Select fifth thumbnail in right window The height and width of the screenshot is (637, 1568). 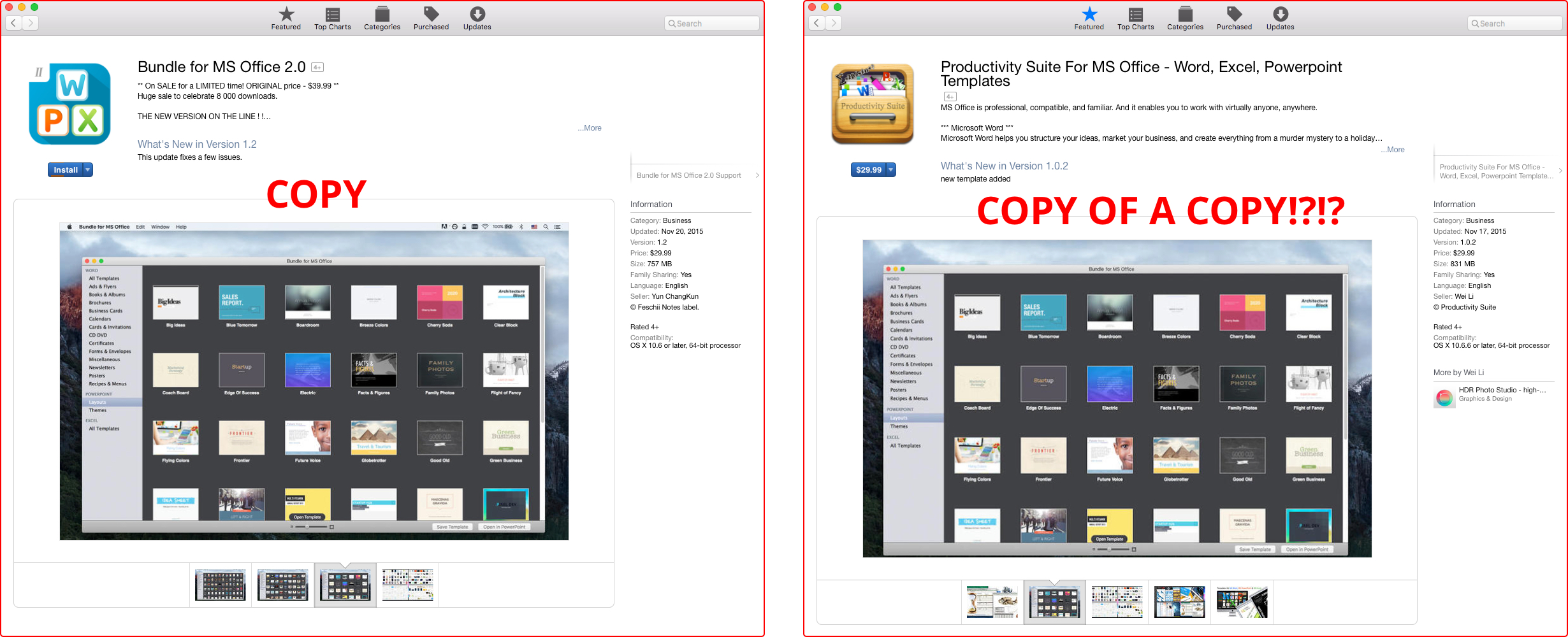click(1242, 602)
